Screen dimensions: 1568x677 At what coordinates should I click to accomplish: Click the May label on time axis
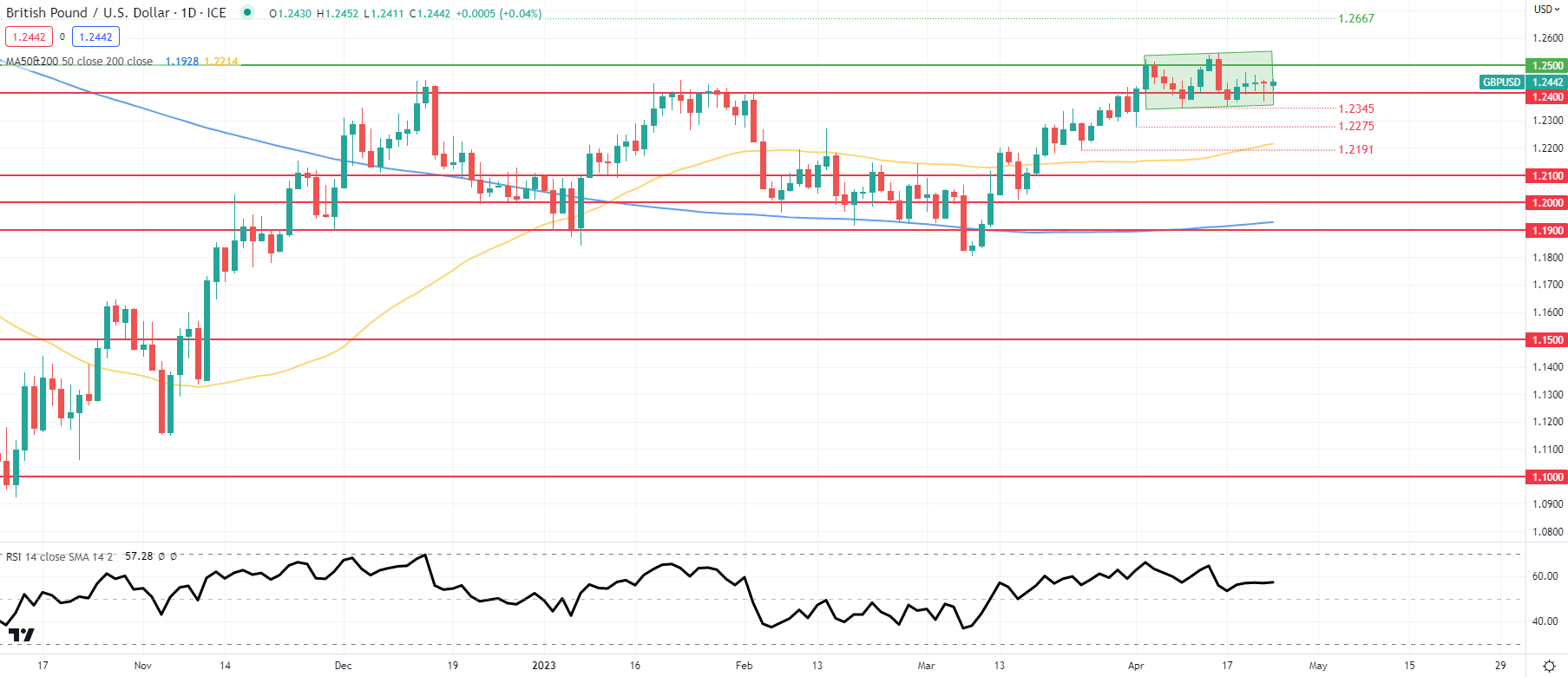(x=1318, y=666)
